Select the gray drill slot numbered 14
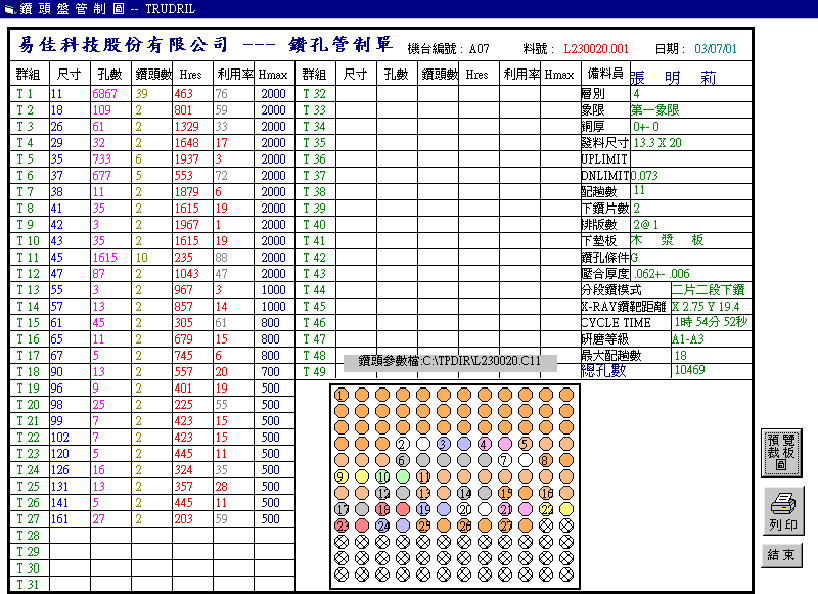The width and height of the screenshot is (818, 594). [464, 493]
